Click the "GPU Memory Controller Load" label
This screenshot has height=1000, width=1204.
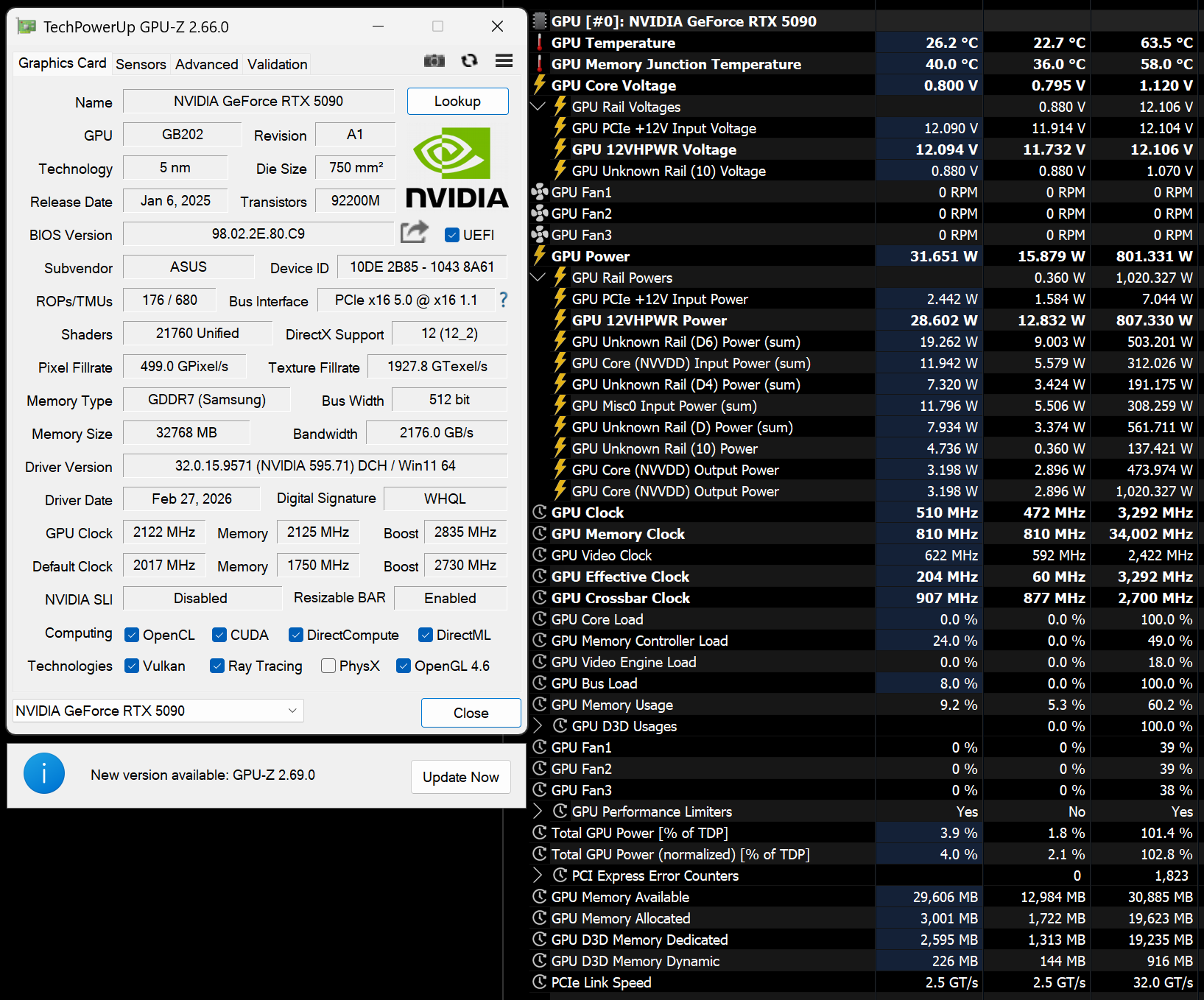tap(639, 641)
